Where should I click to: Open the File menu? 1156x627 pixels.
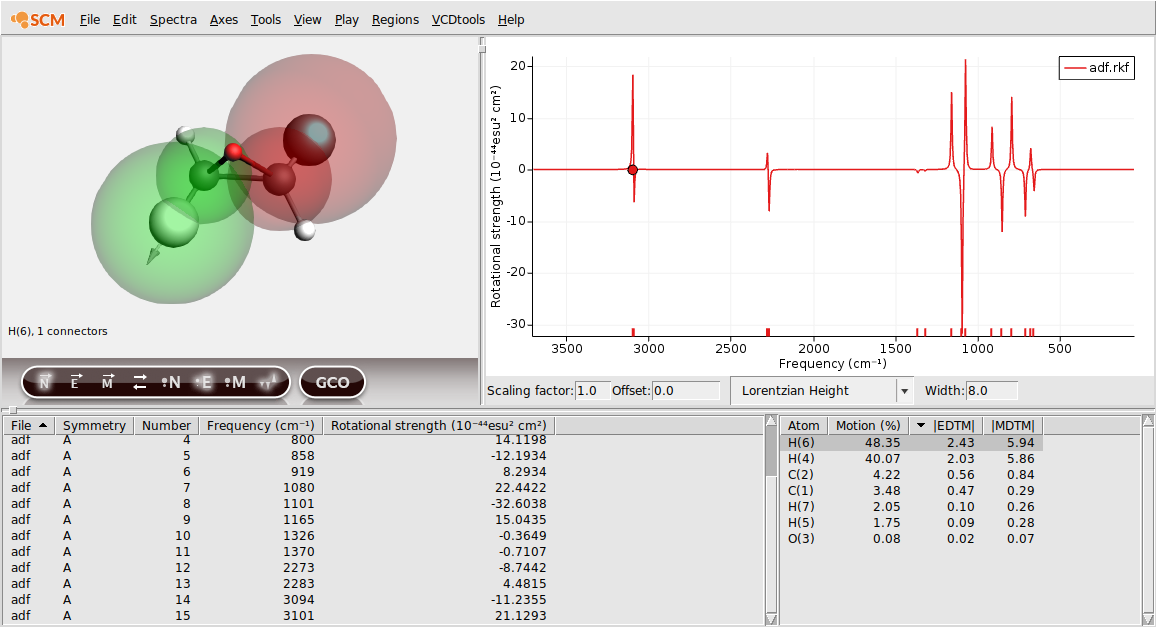pos(89,20)
